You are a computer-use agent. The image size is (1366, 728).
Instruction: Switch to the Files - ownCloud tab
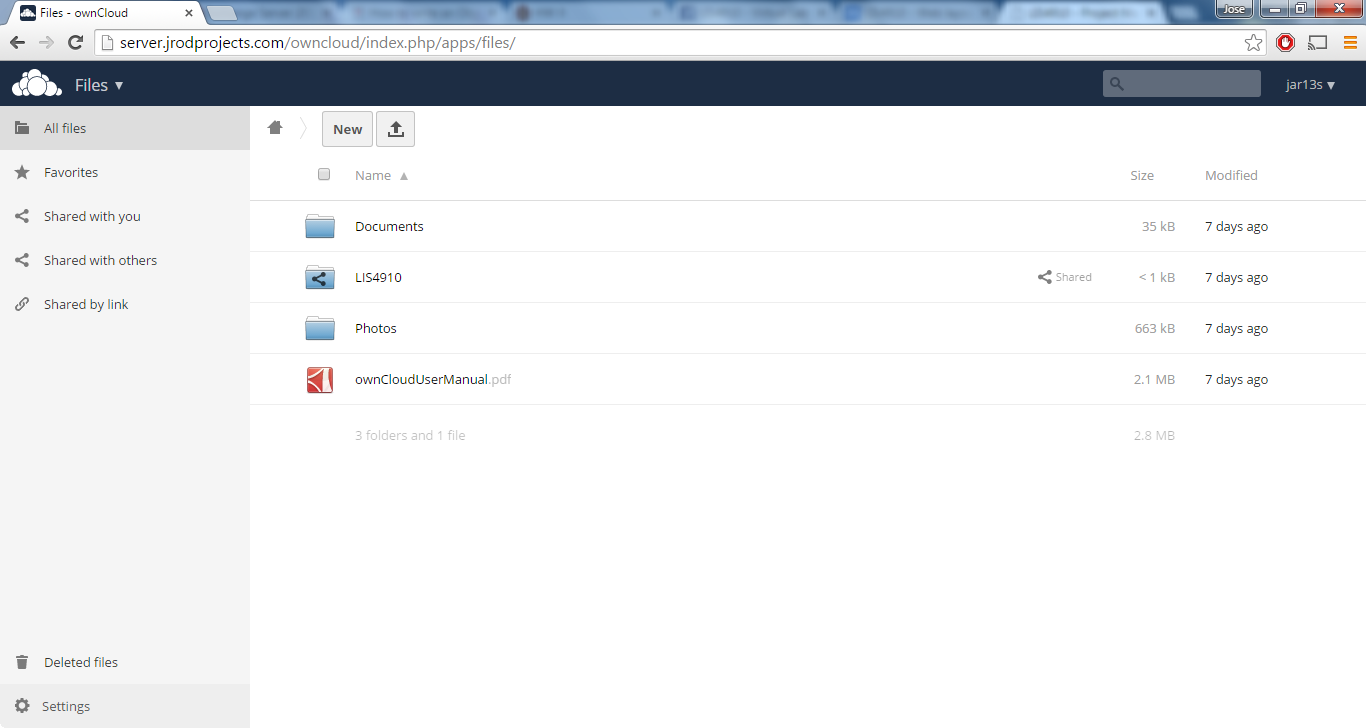(x=104, y=13)
